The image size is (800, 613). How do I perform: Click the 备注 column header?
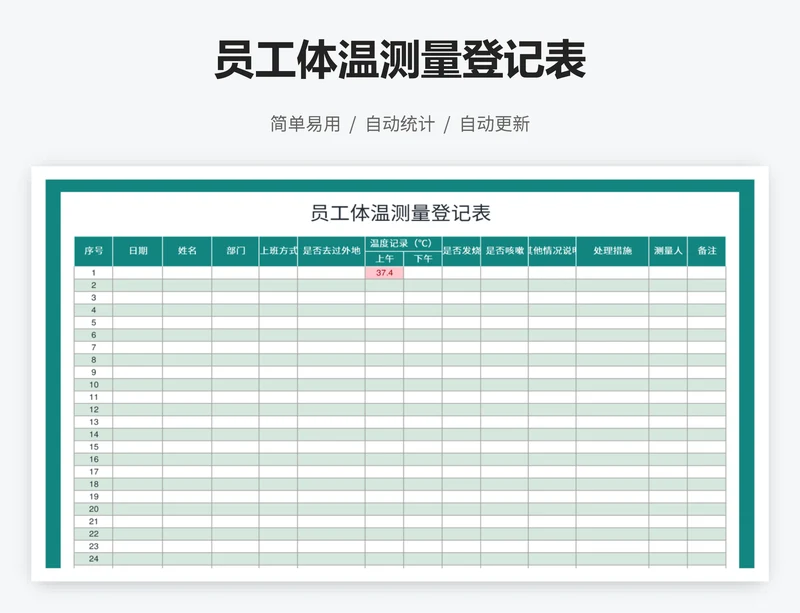[707, 251]
